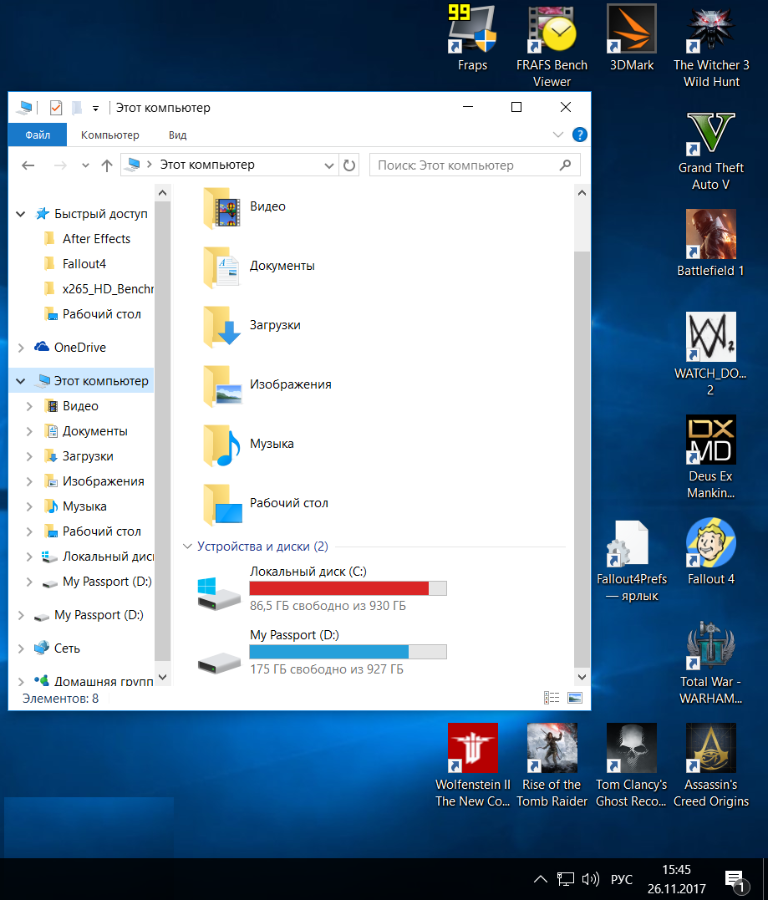This screenshot has height=900, width=768.
Task: Open the Файл ribbon tab
Action: pos(37,135)
